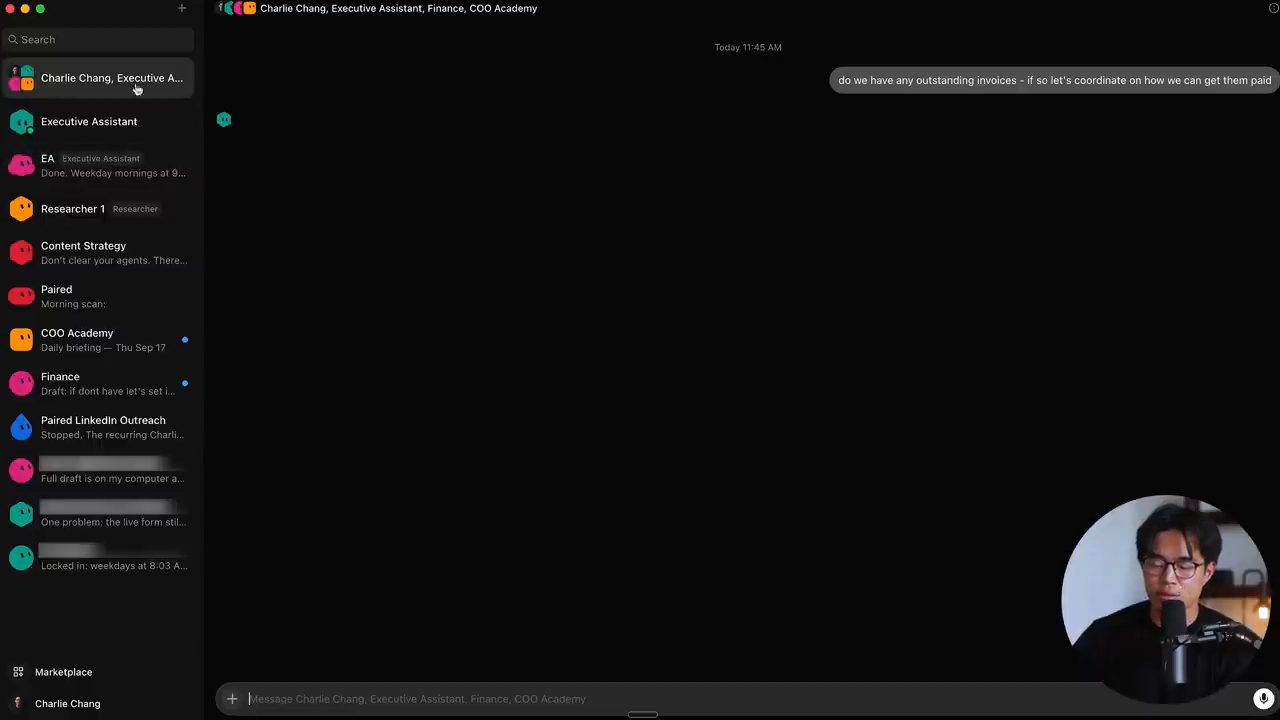Click the outstanding invoices message bubble

[1054, 81]
